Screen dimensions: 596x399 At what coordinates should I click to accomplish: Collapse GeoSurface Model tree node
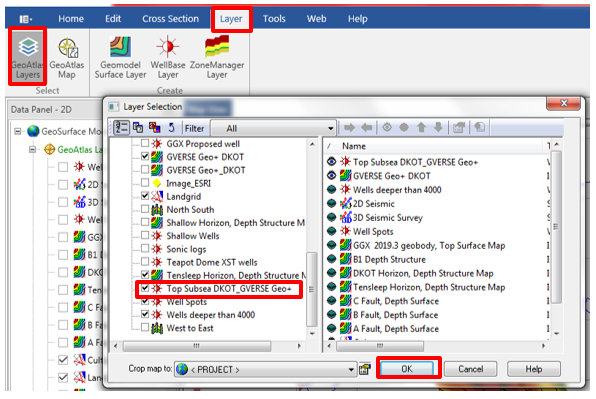click(17, 131)
